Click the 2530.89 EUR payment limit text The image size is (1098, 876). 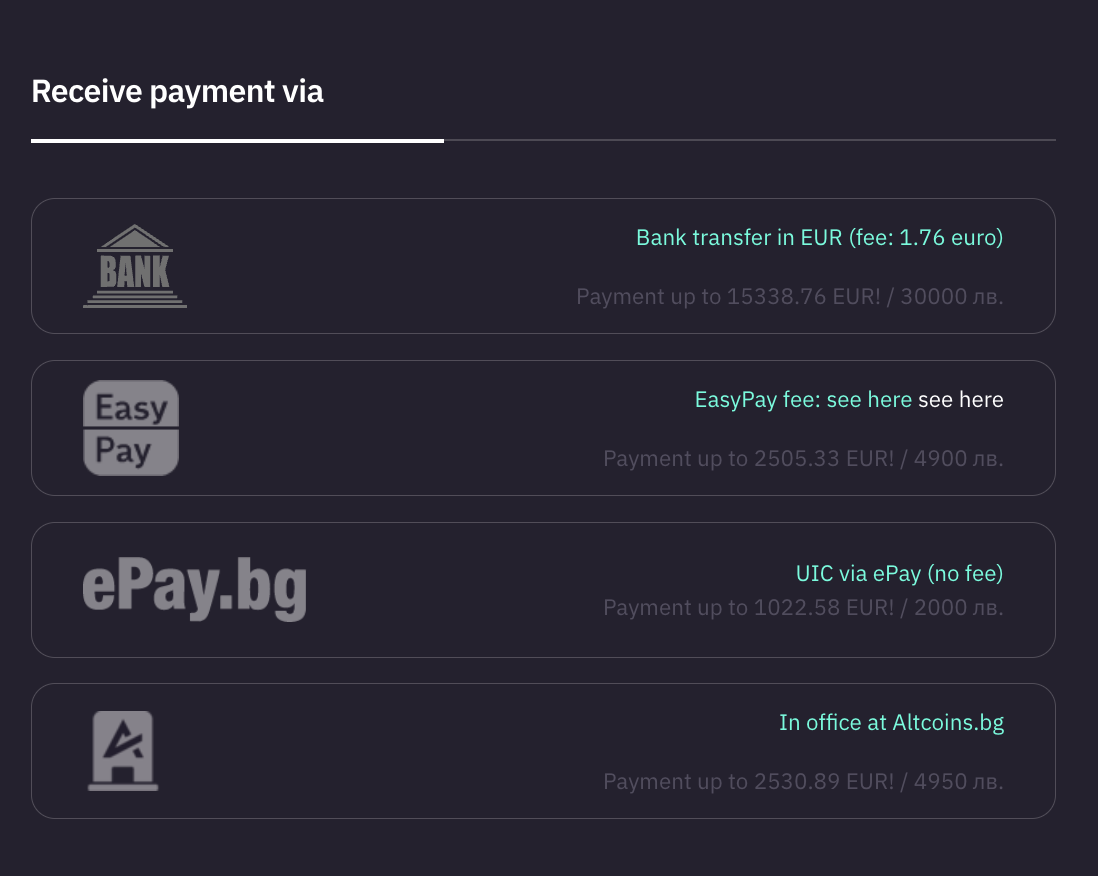click(803, 781)
